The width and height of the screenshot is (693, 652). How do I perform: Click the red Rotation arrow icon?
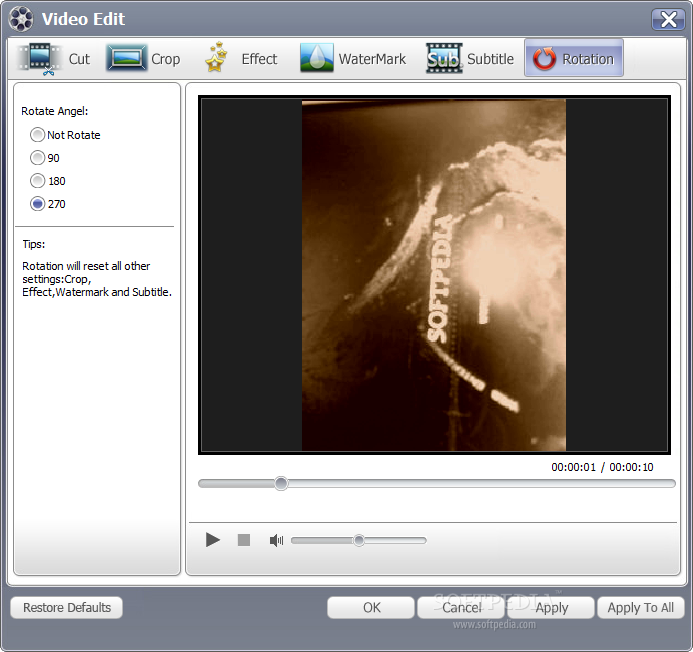click(544, 58)
